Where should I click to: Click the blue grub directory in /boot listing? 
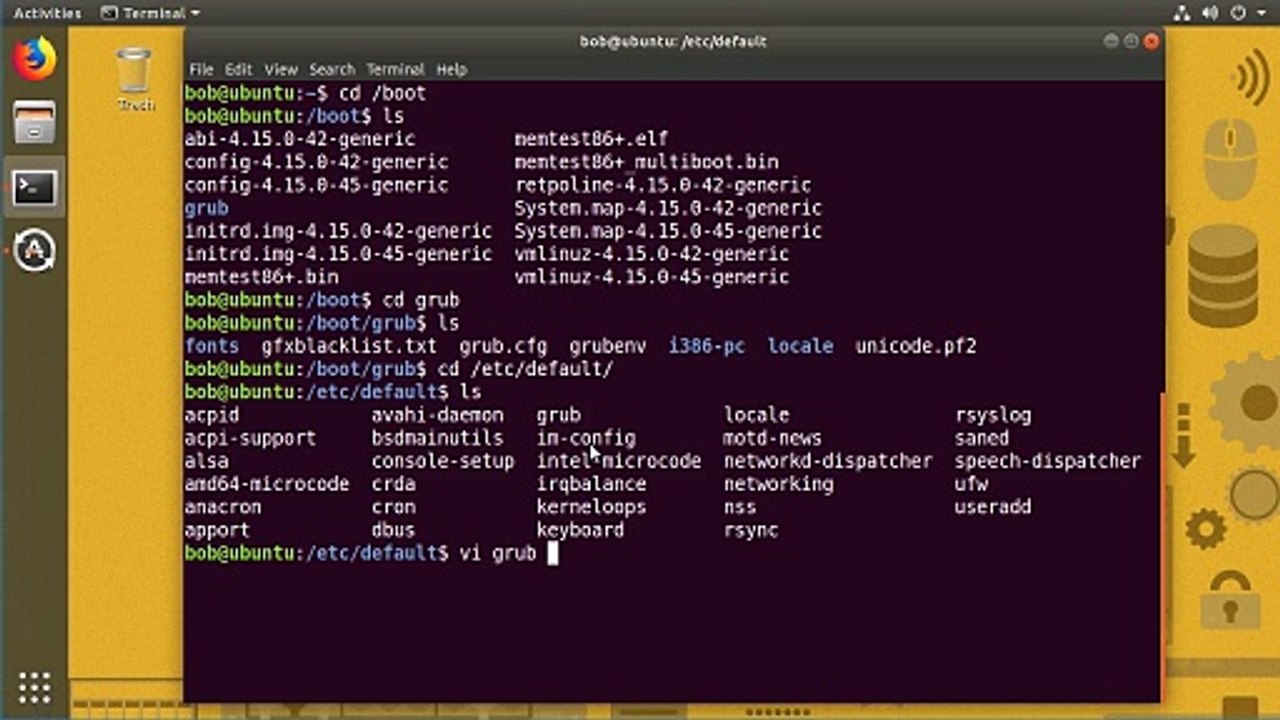(x=206, y=208)
